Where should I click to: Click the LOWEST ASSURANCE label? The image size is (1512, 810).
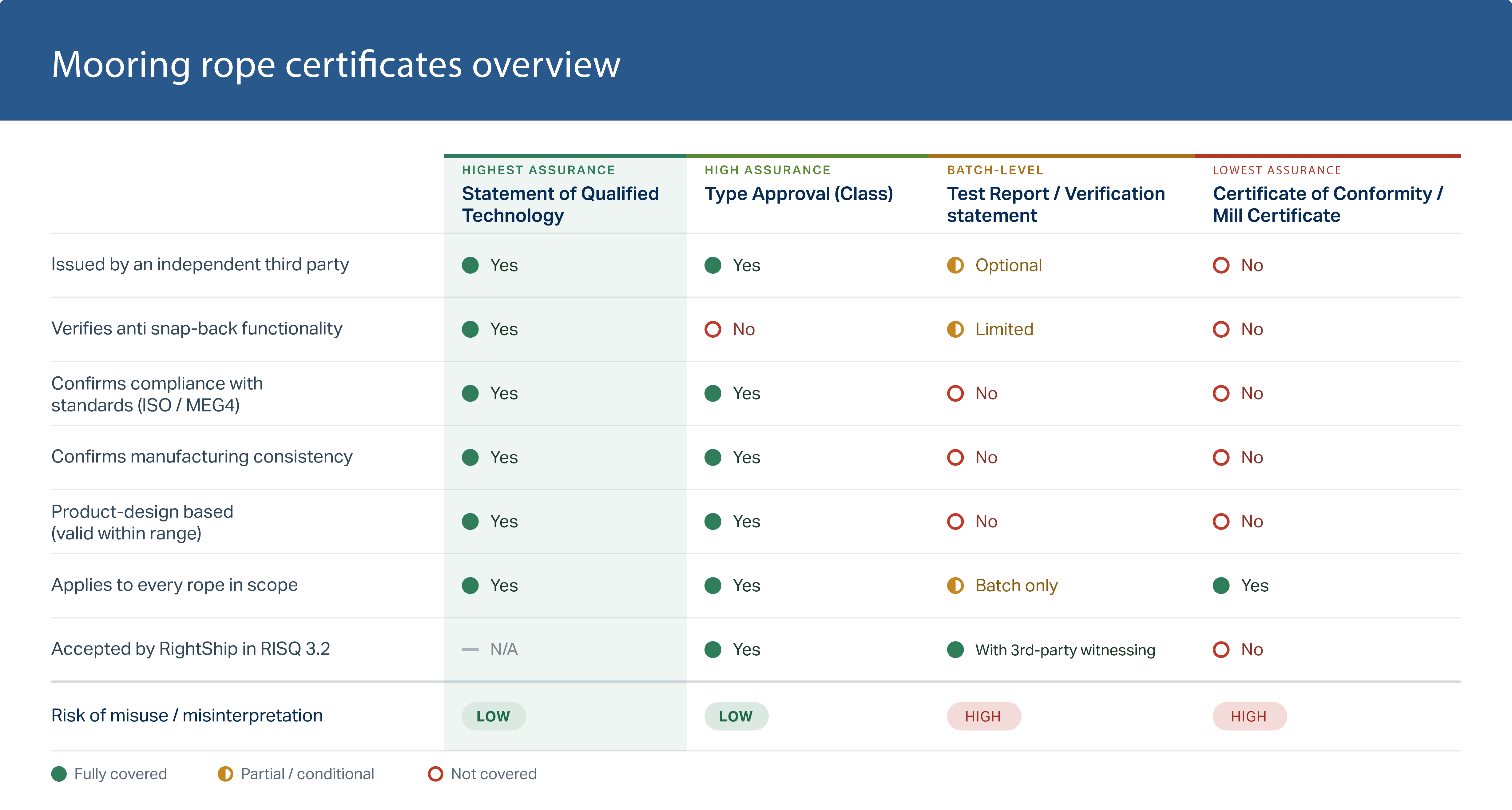coord(1277,170)
